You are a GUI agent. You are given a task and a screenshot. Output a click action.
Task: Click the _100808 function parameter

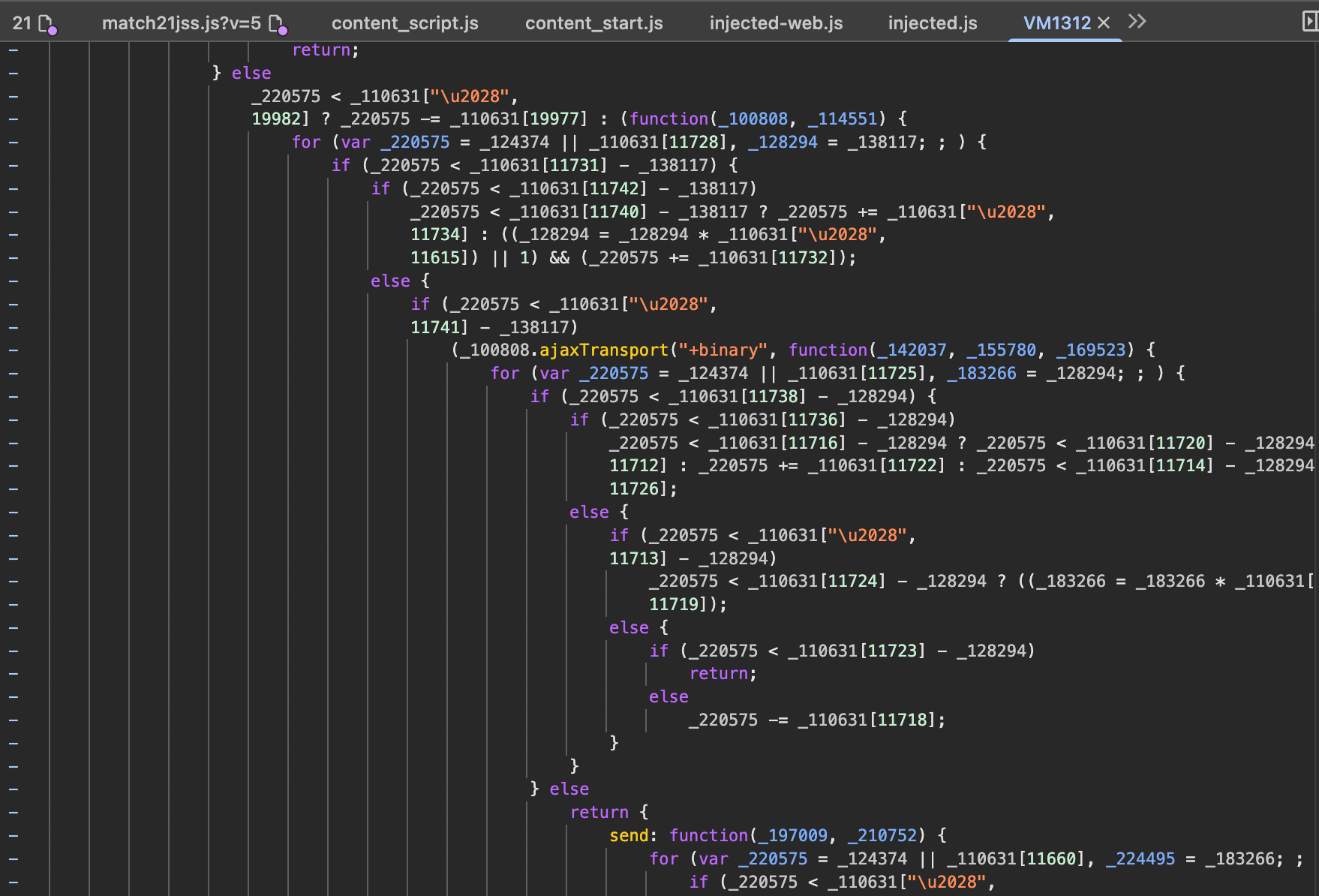point(753,119)
